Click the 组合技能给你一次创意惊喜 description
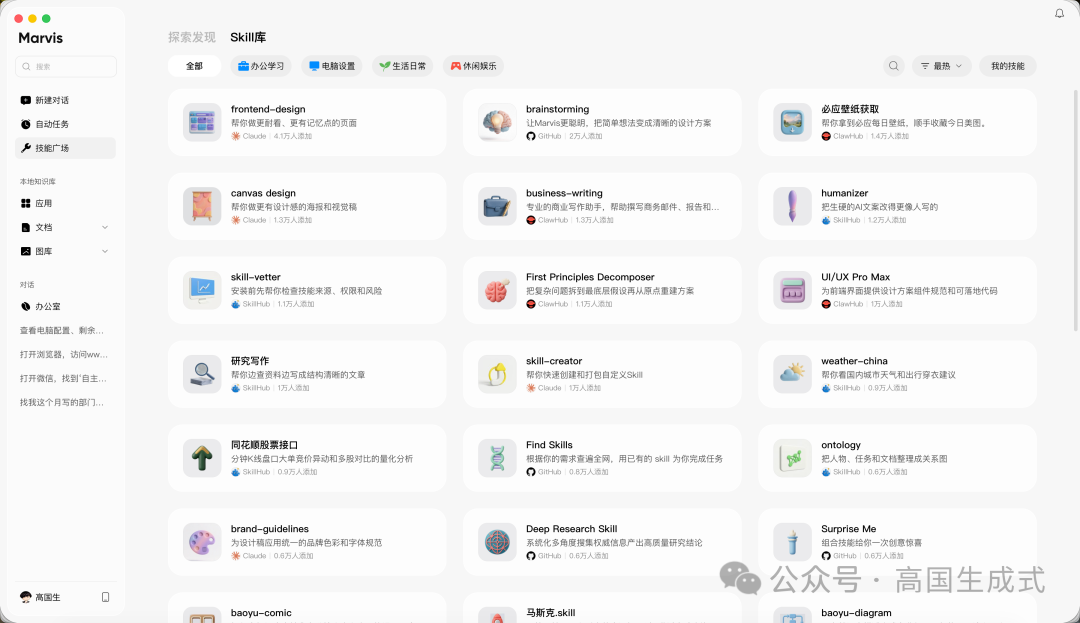 (x=872, y=543)
